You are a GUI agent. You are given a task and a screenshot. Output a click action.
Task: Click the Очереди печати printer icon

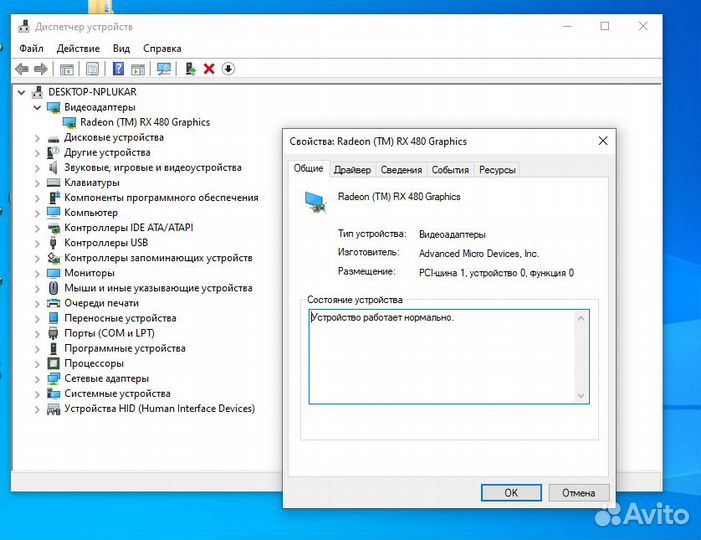(53, 303)
